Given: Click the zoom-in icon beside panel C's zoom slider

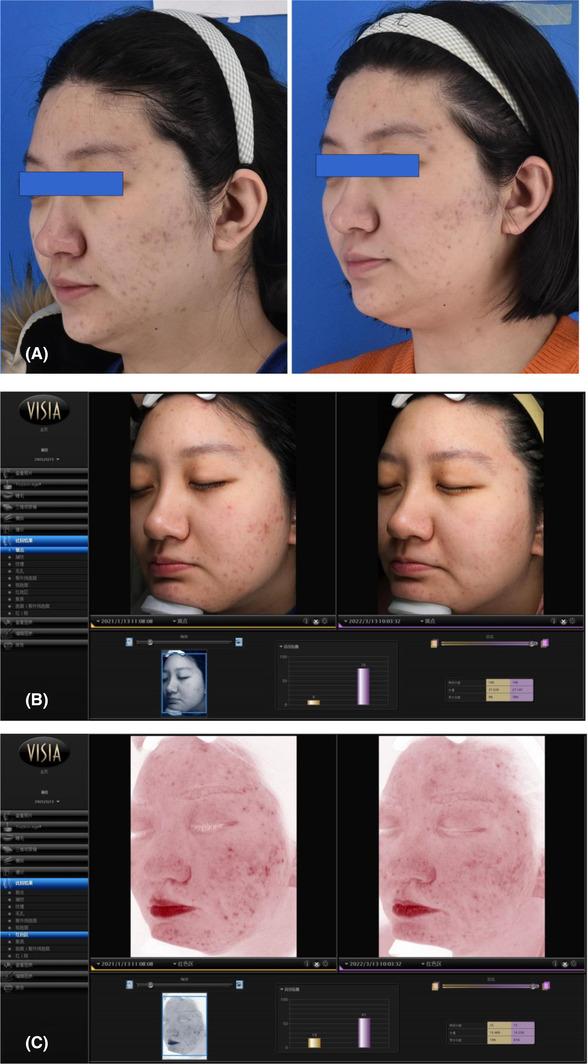Looking at the screenshot, I should point(239,983).
